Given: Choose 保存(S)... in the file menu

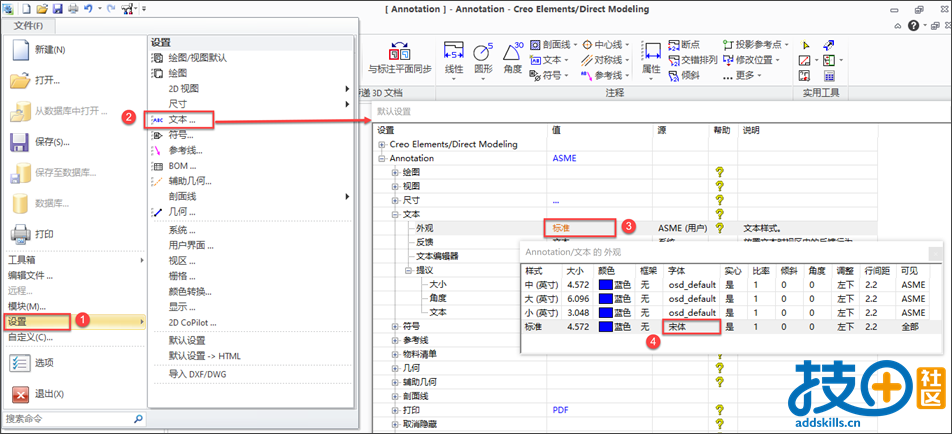Looking at the screenshot, I should 73,142.
